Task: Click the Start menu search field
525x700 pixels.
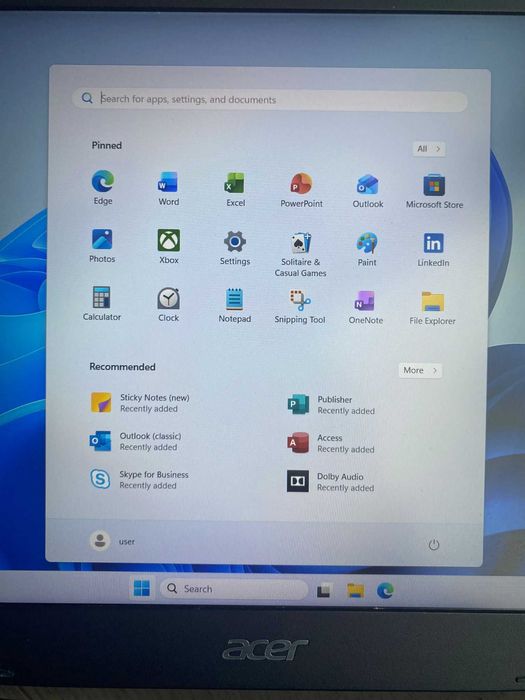Action: coord(270,99)
